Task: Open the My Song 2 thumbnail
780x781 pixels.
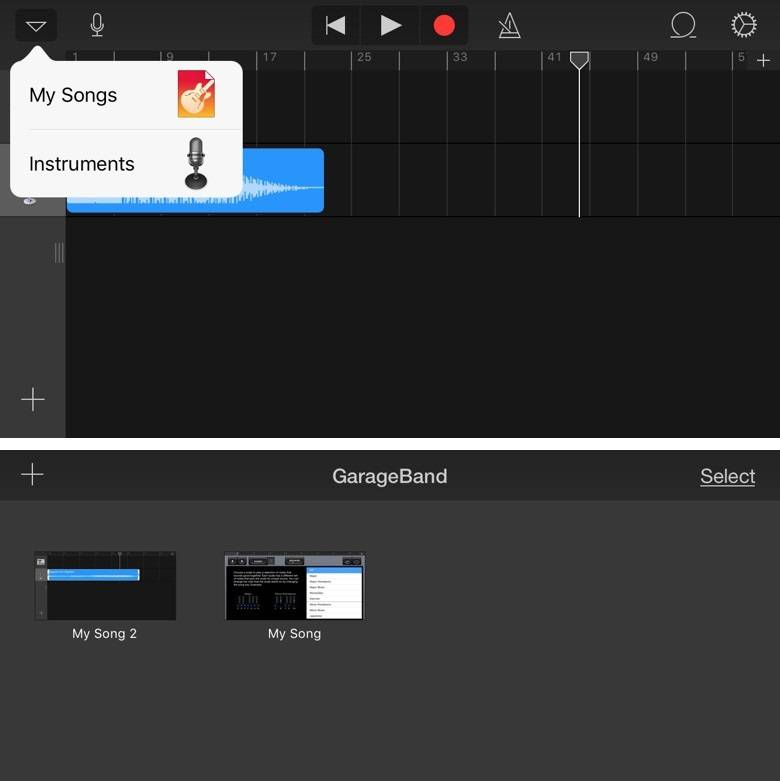Action: click(x=105, y=585)
